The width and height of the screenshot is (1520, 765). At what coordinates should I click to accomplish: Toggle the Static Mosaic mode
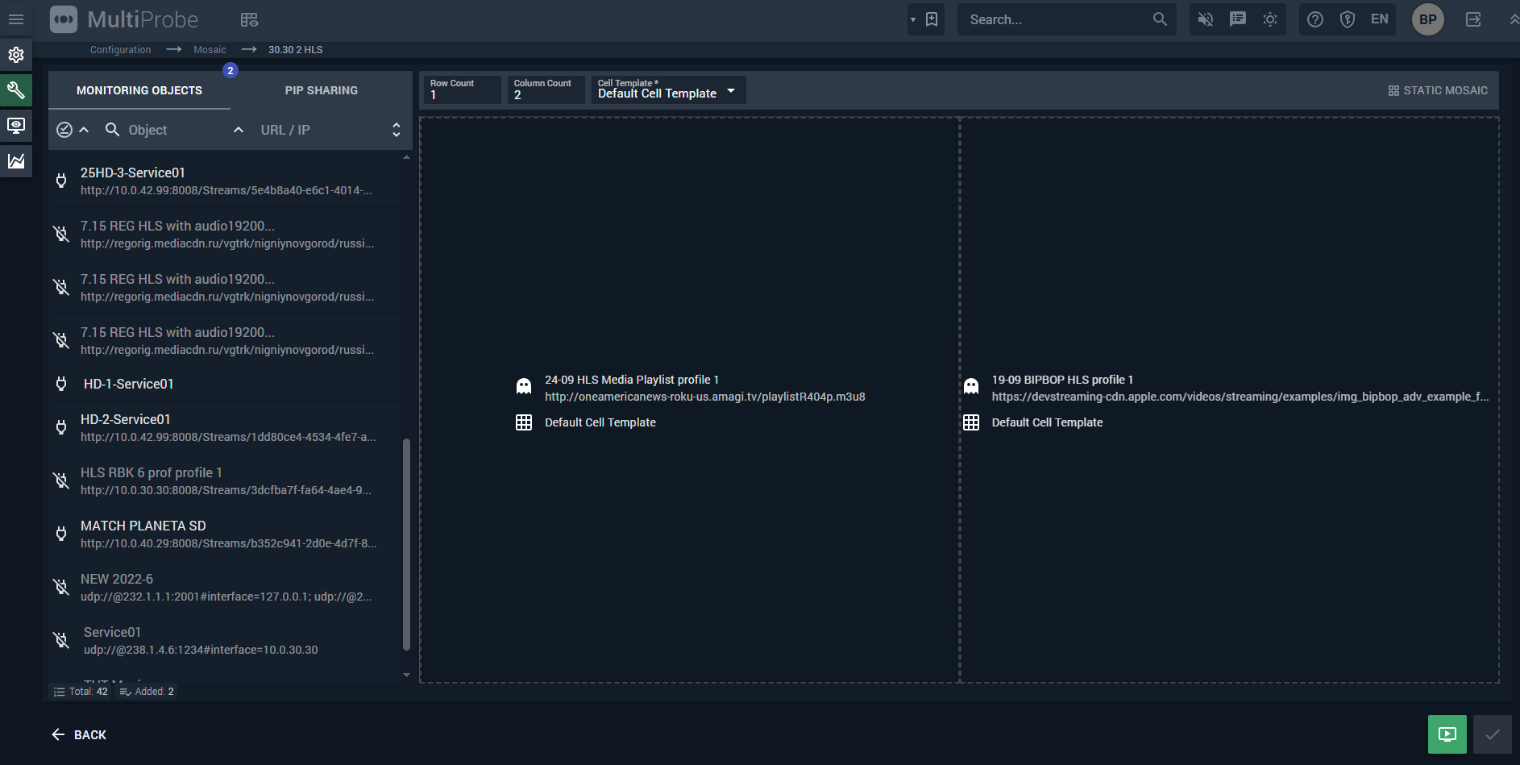1438,91
